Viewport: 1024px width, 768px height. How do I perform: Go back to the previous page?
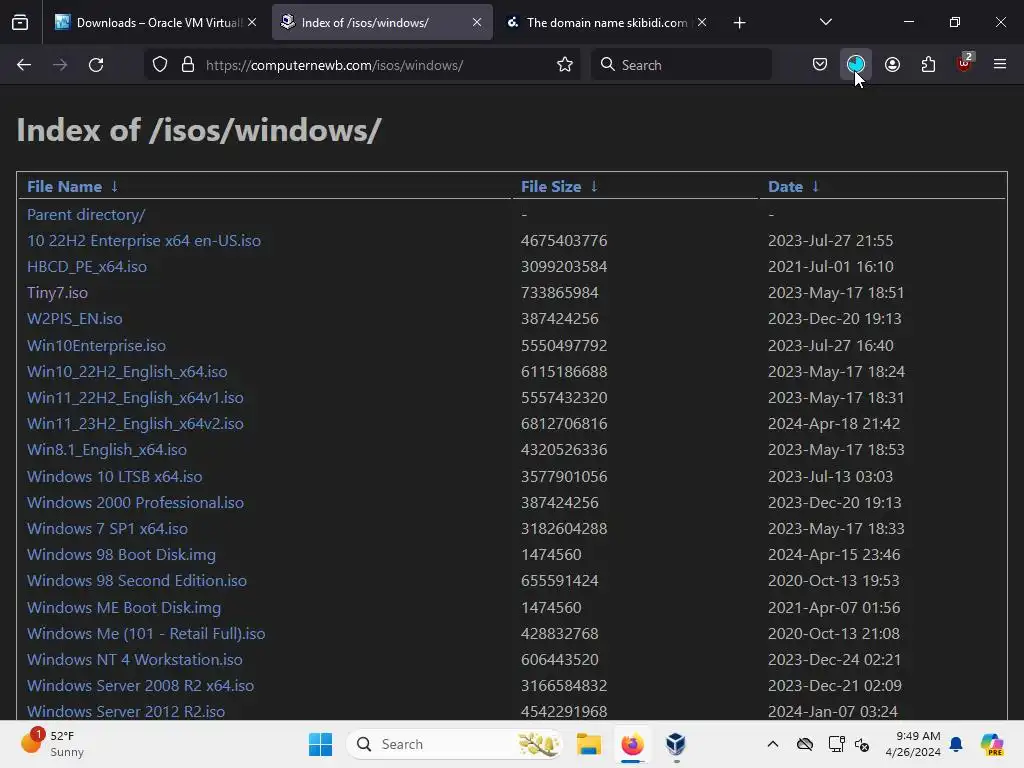click(x=24, y=65)
